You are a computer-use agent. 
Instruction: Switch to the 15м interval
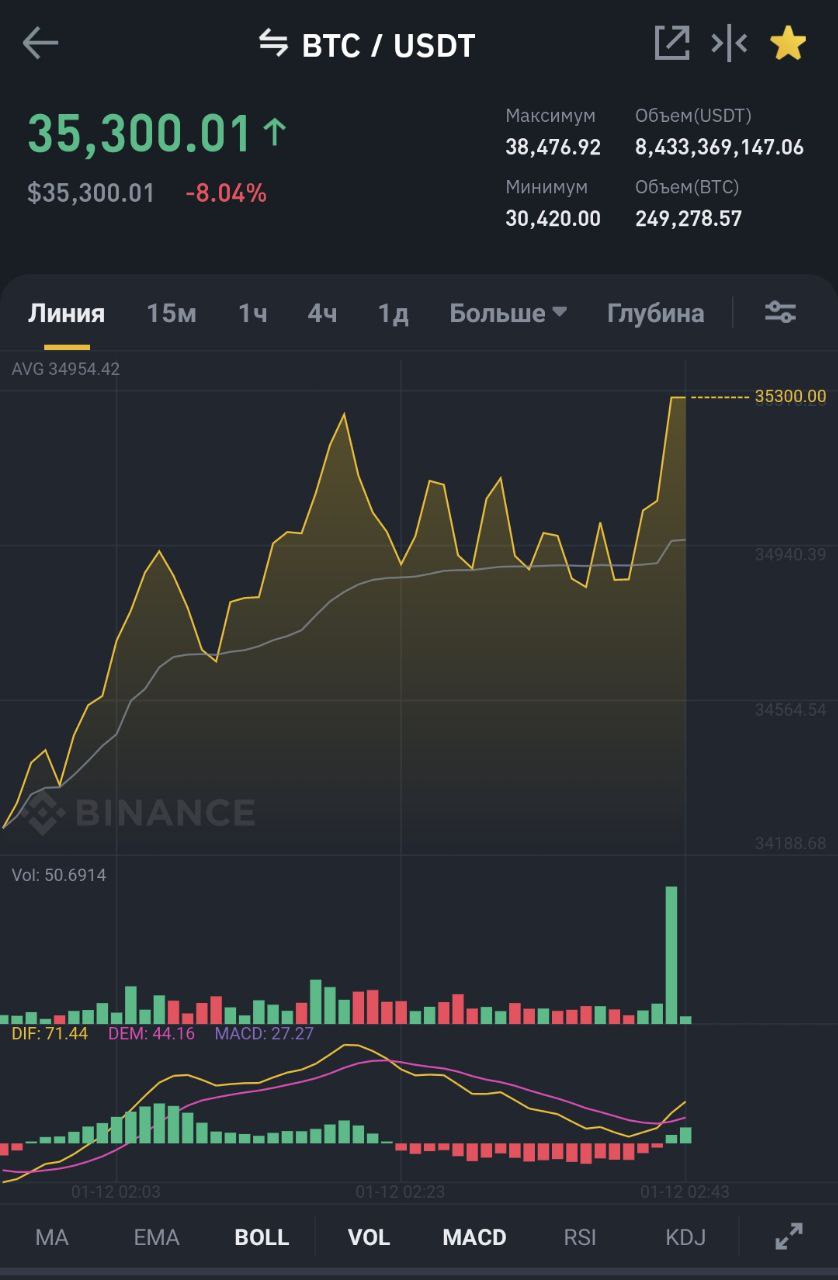coord(171,313)
